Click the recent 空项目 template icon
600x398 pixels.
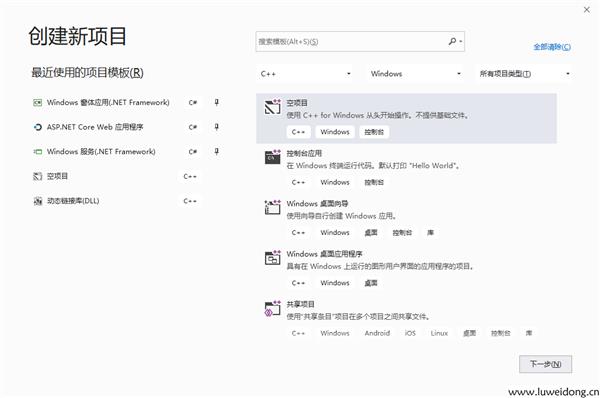click(38, 176)
